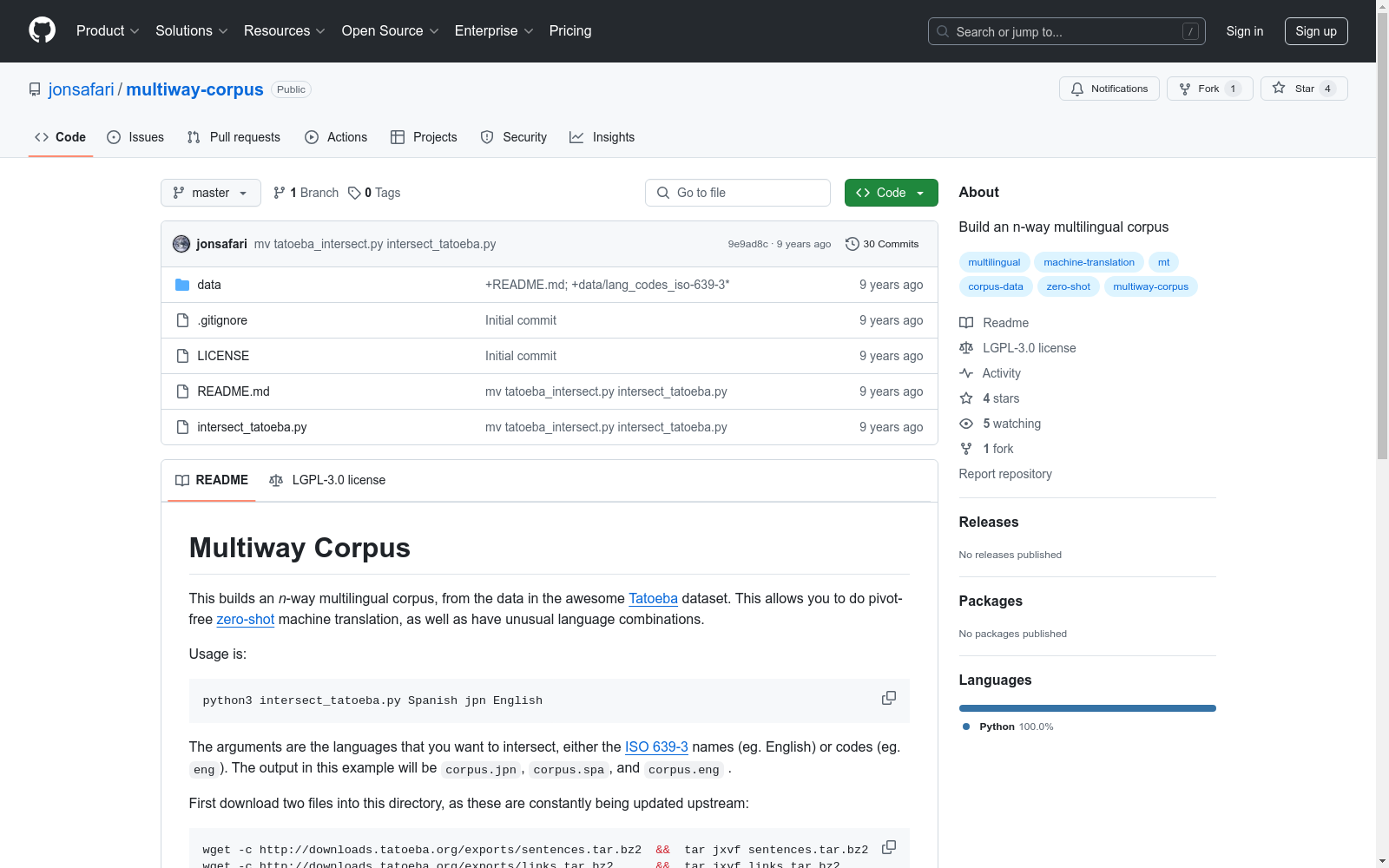
Task: Click the LICENSE file icon
Action: click(x=182, y=356)
